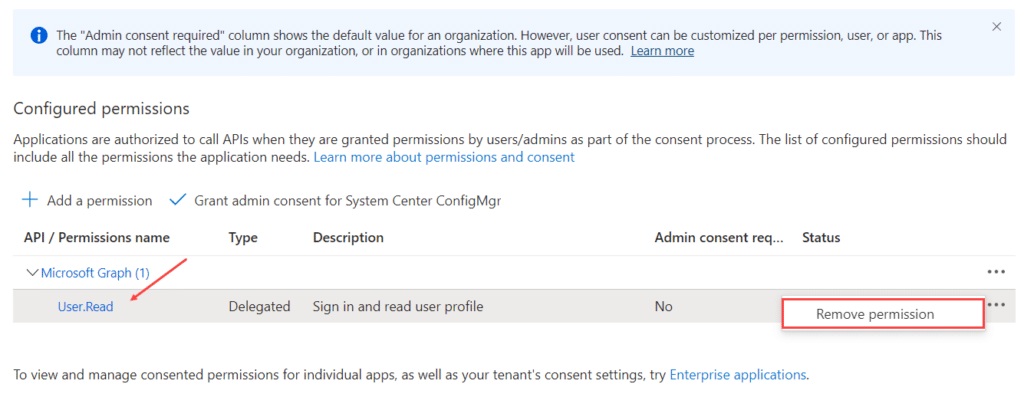Open the Learn more link in the info banner

click(x=662, y=51)
